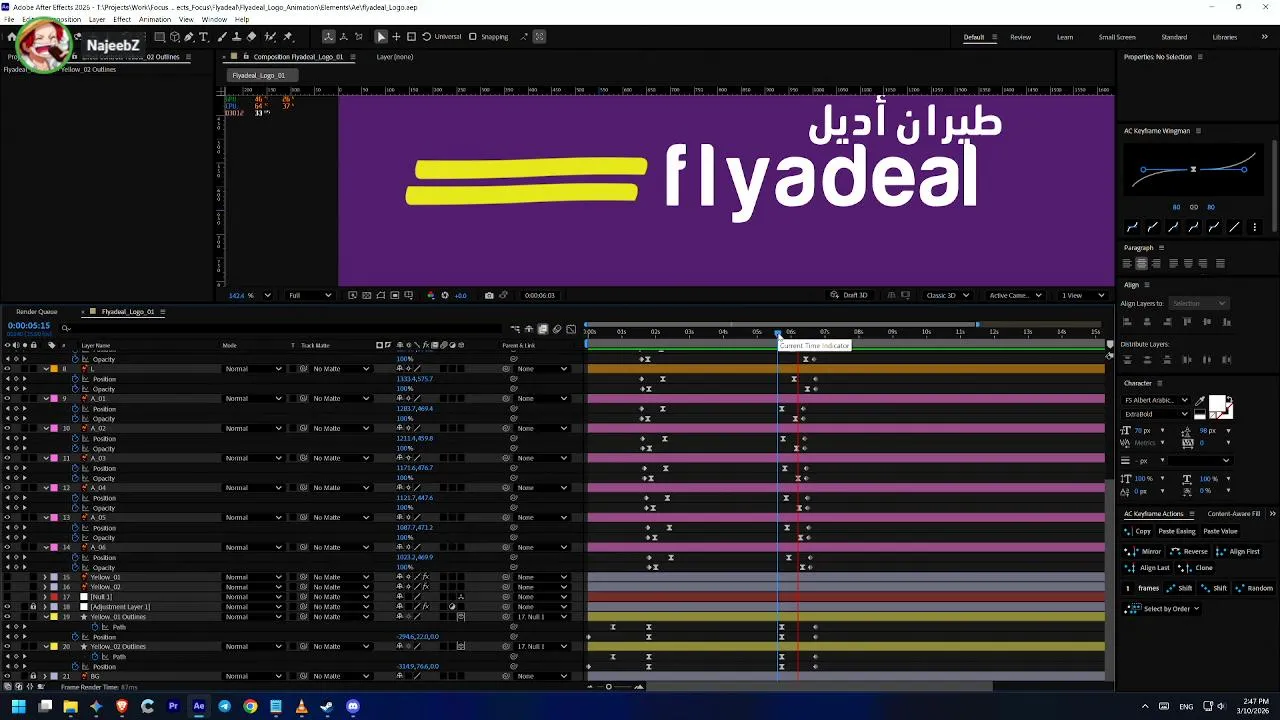Open the Effect menu
This screenshot has width=1280, height=720.
(x=122, y=19)
